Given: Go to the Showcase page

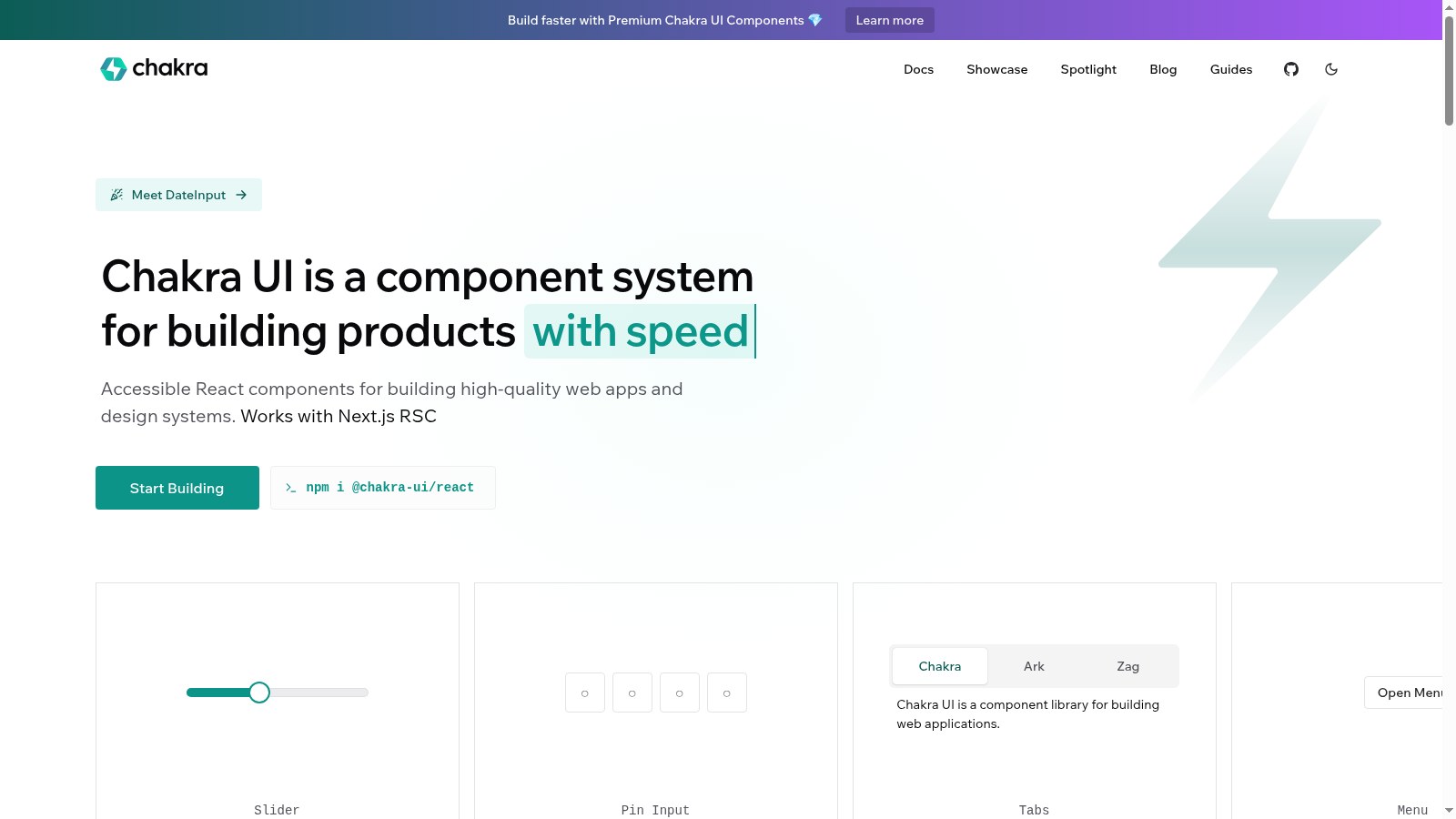Looking at the screenshot, I should [996, 69].
